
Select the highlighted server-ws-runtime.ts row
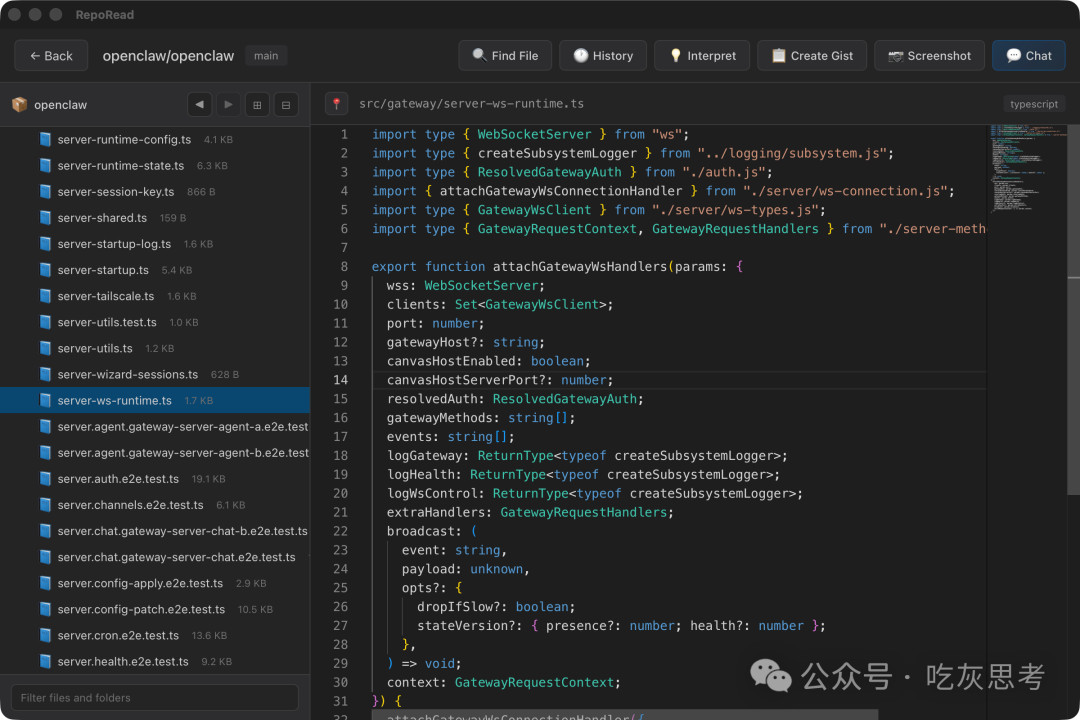(155, 400)
